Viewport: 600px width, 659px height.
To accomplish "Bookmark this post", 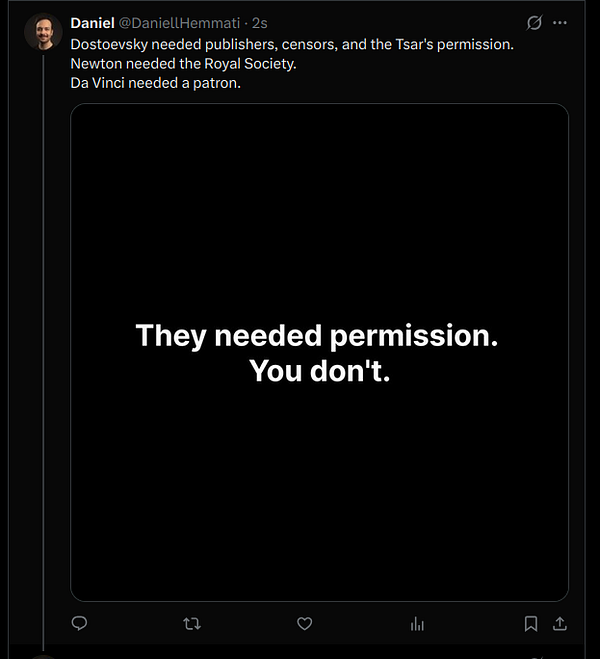I will (x=531, y=623).
